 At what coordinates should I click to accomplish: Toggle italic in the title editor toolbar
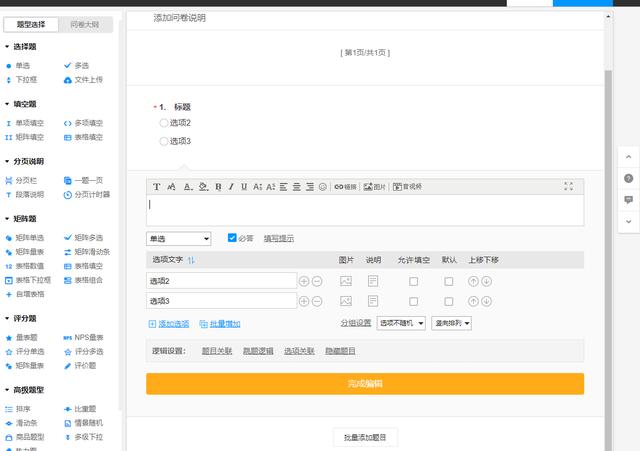231,187
